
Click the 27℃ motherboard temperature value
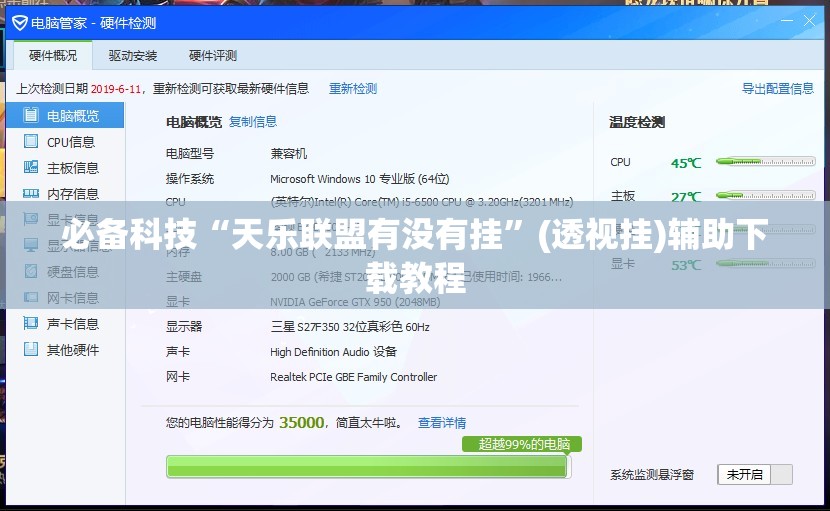click(x=685, y=197)
